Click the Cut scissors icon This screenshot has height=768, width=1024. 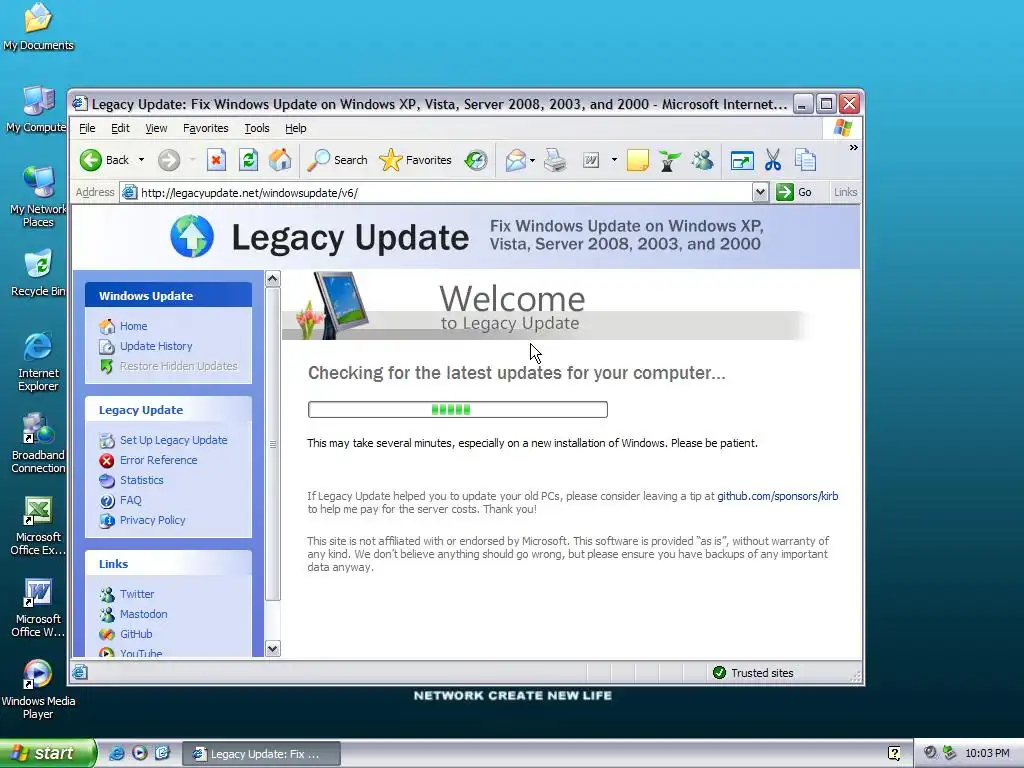[x=773, y=160]
